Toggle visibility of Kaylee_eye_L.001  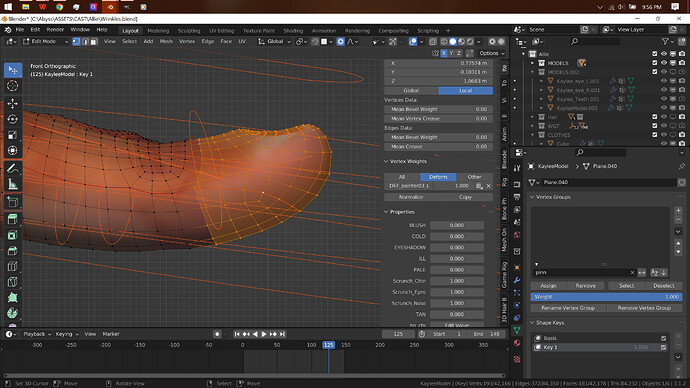(664, 81)
